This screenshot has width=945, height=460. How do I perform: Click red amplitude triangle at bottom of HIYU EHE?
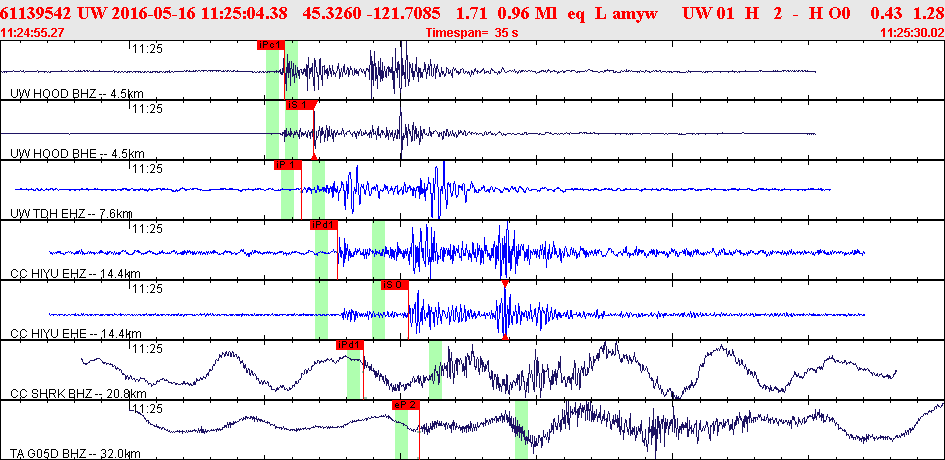pyautogui.click(x=505, y=337)
